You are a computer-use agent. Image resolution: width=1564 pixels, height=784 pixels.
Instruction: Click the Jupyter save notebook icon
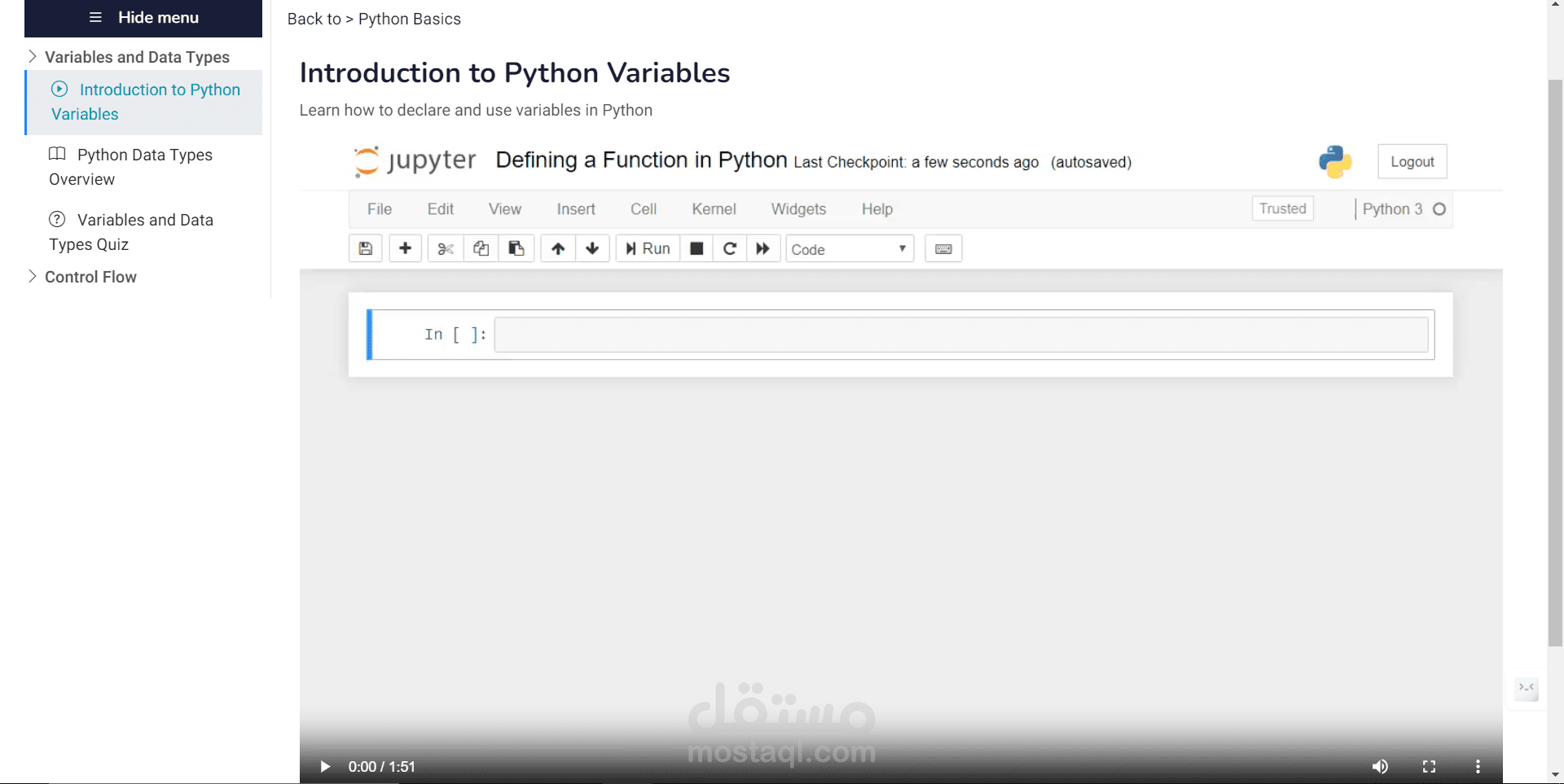pyautogui.click(x=366, y=248)
